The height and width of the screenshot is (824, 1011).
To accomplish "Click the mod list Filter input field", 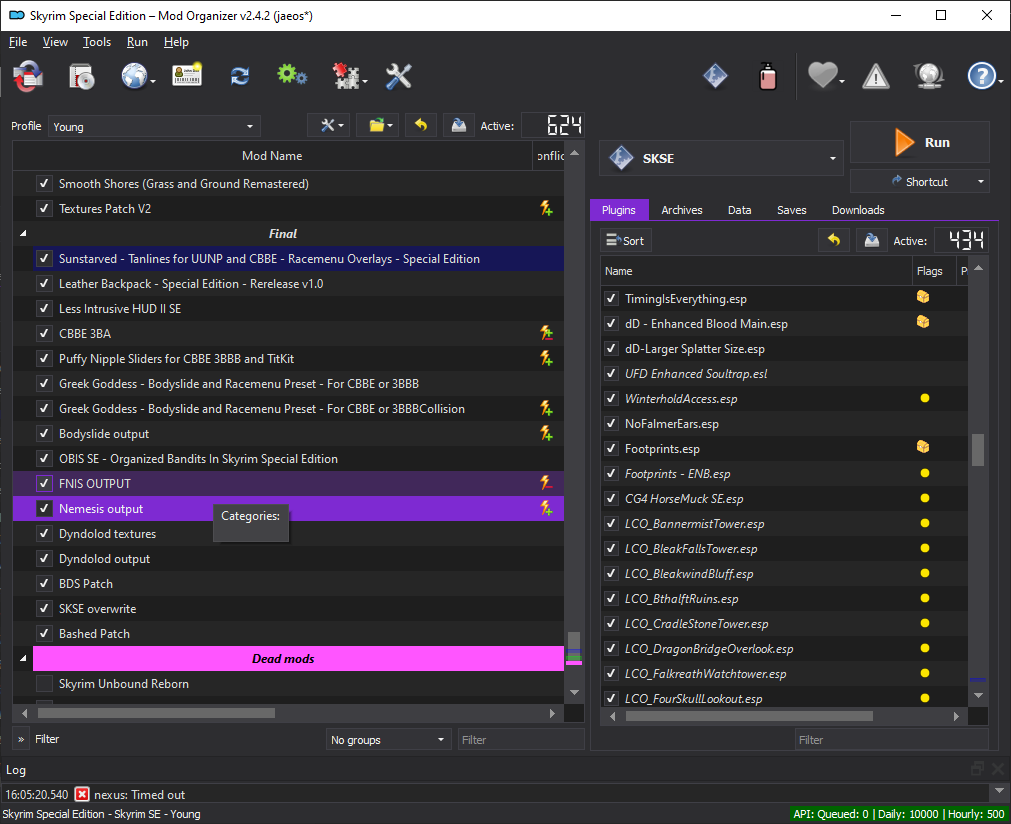I will tap(521, 740).
